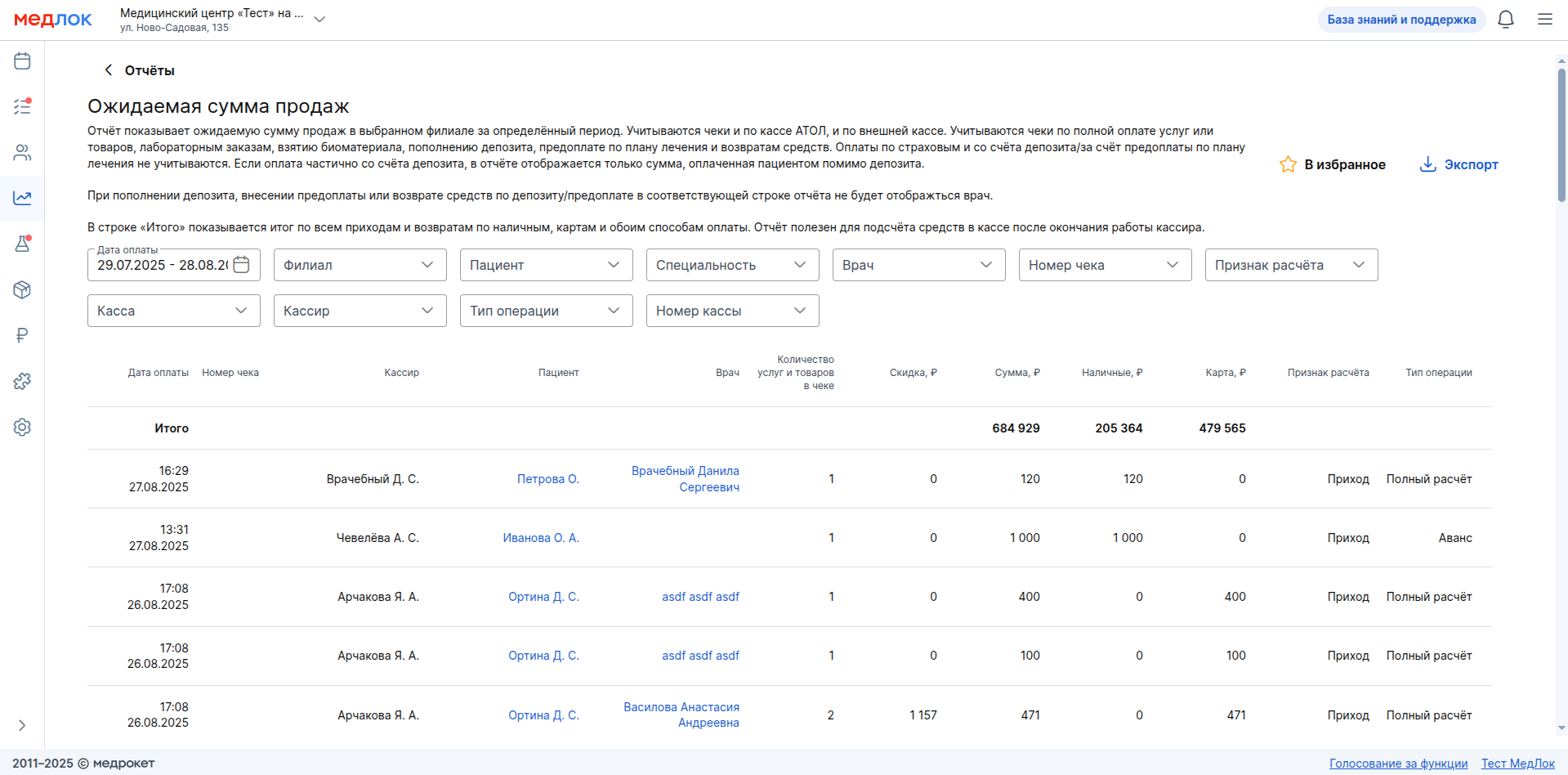Click the Дата оплаты column header
1568x775 pixels.
pos(158,373)
